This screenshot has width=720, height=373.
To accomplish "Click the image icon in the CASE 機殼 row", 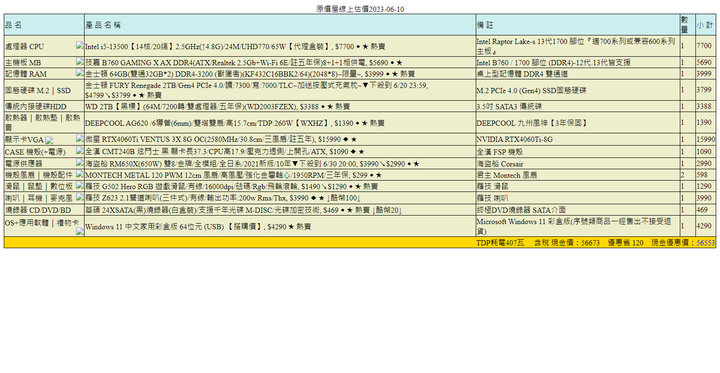I will 80,150.
